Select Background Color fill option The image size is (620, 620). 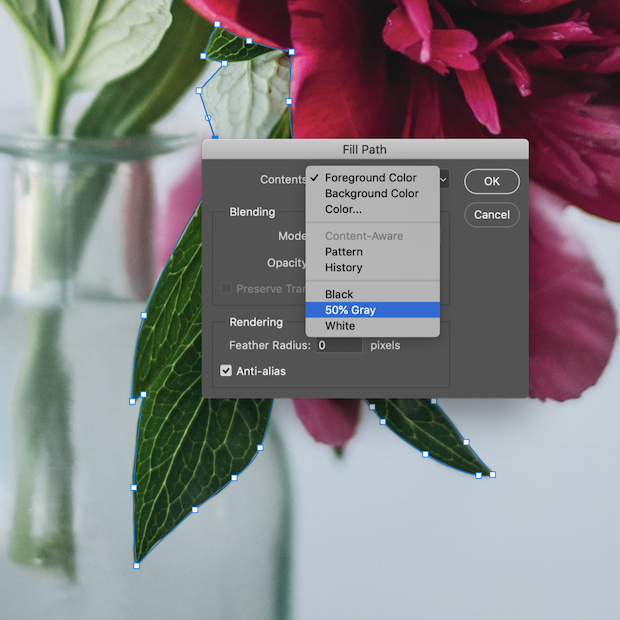click(371, 194)
